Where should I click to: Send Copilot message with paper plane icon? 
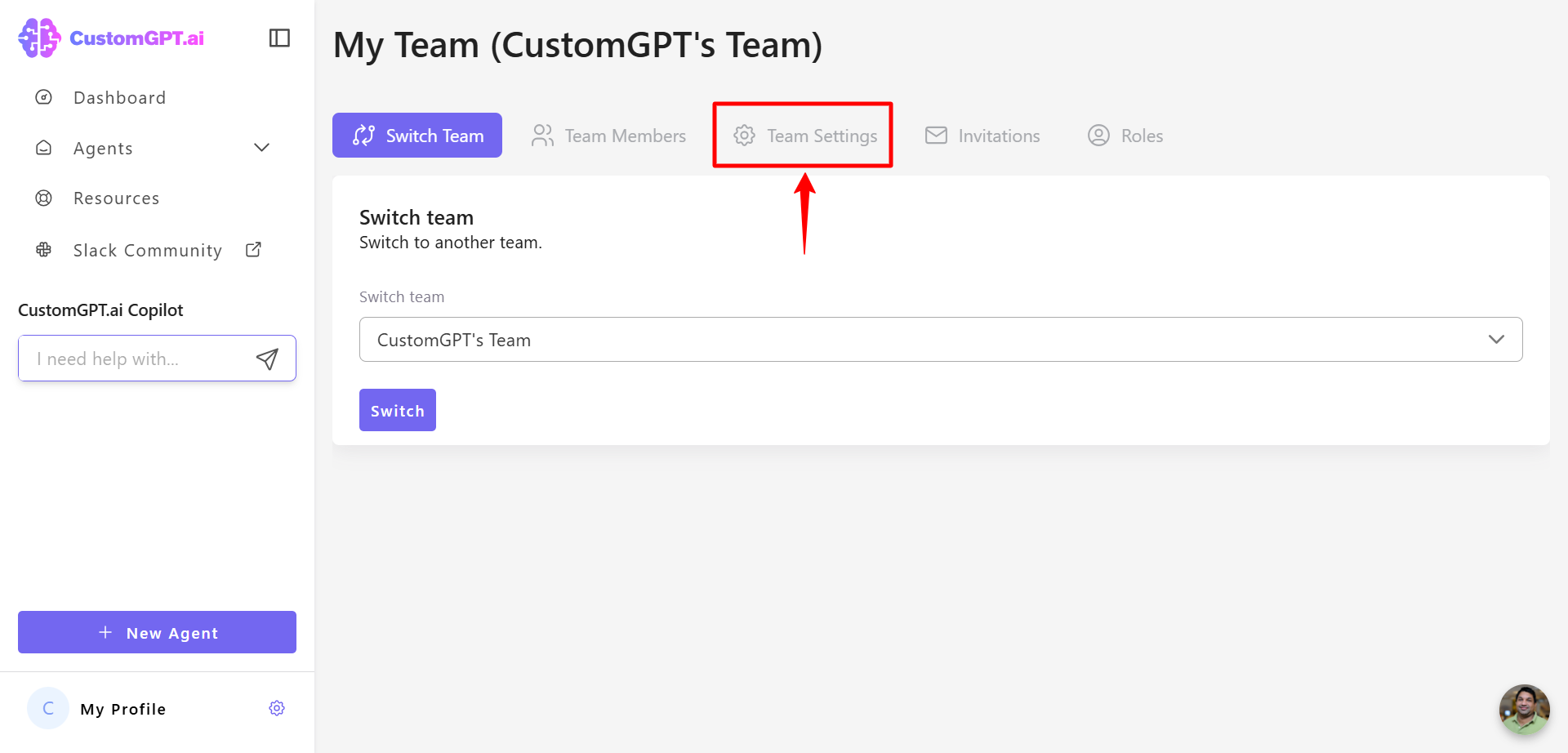pyautogui.click(x=267, y=359)
